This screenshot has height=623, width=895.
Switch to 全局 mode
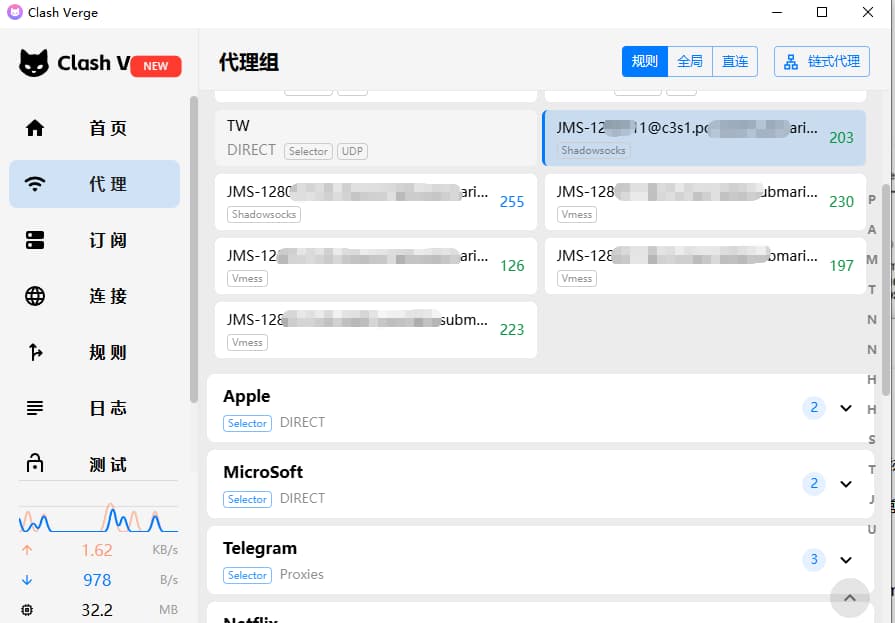(x=690, y=62)
